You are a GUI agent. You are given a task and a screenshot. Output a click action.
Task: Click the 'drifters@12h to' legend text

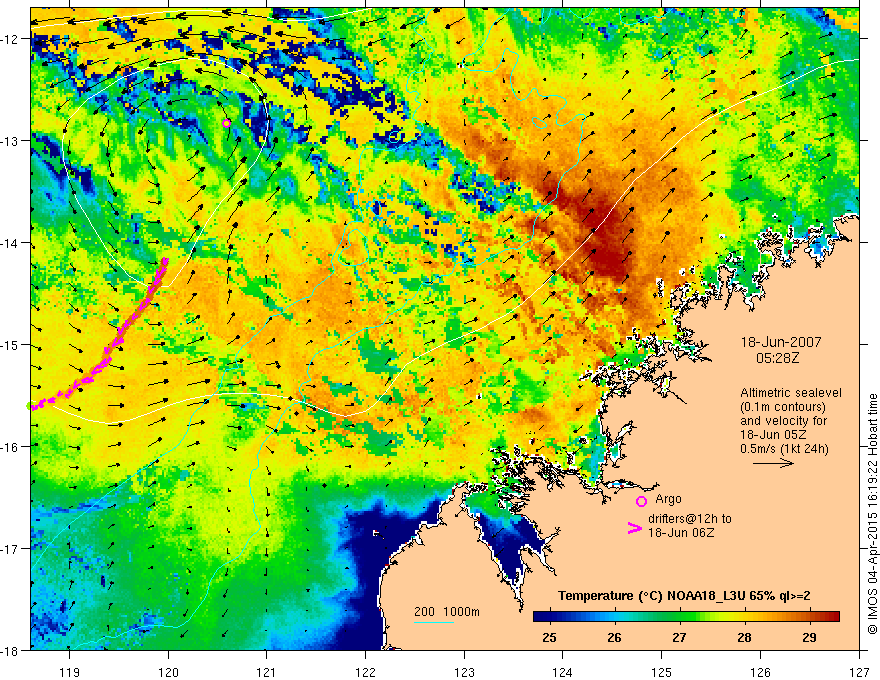point(690,519)
